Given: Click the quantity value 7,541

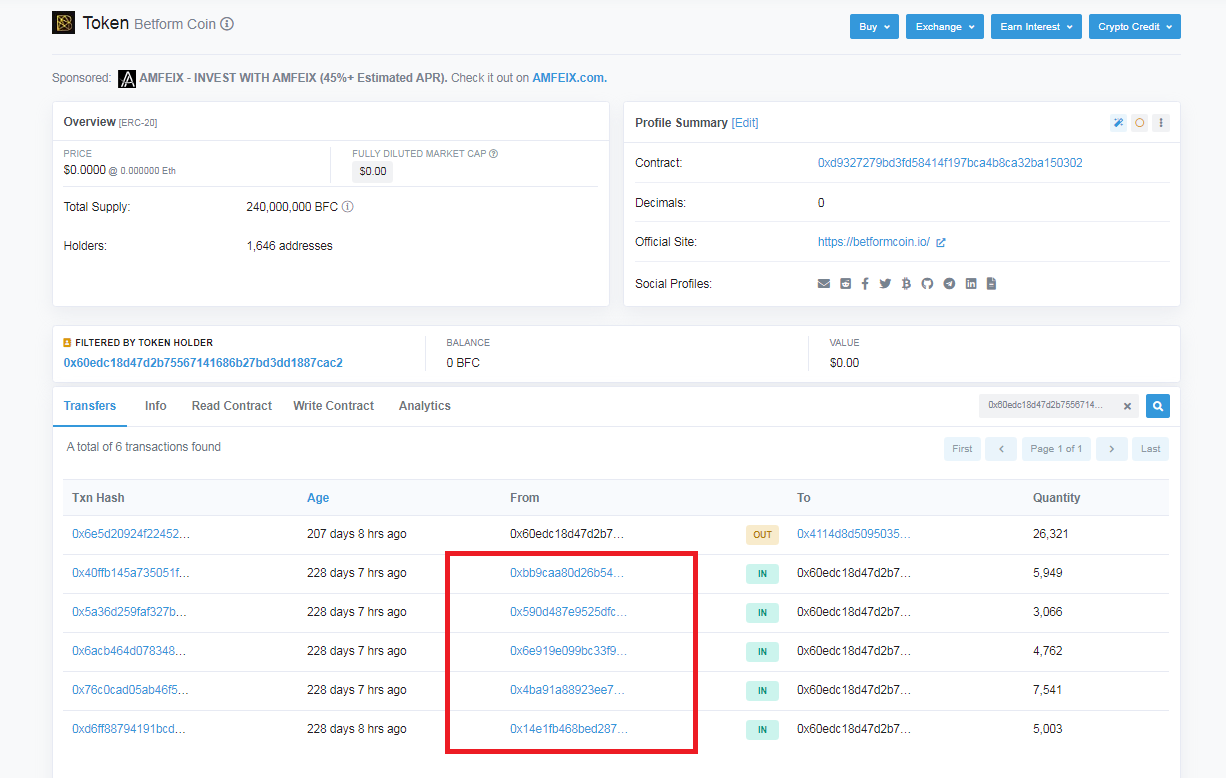Looking at the screenshot, I should coord(1047,690).
